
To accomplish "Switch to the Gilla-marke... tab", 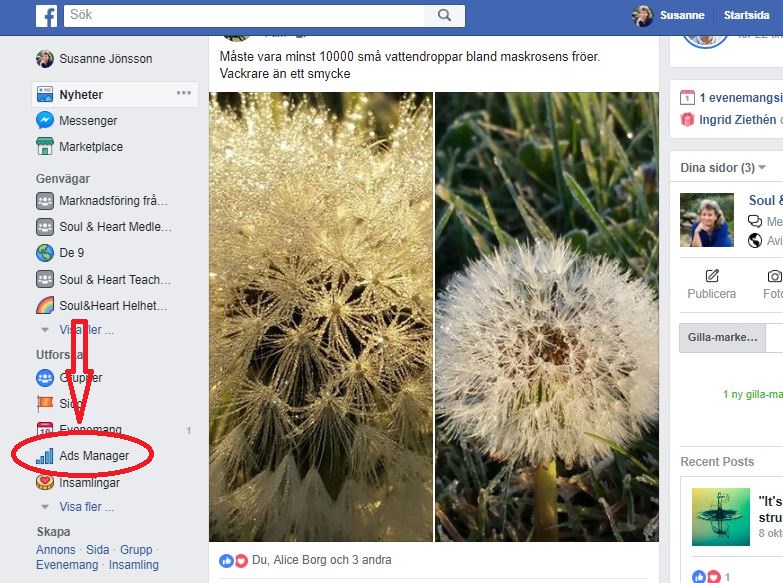I will coord(722,337).
